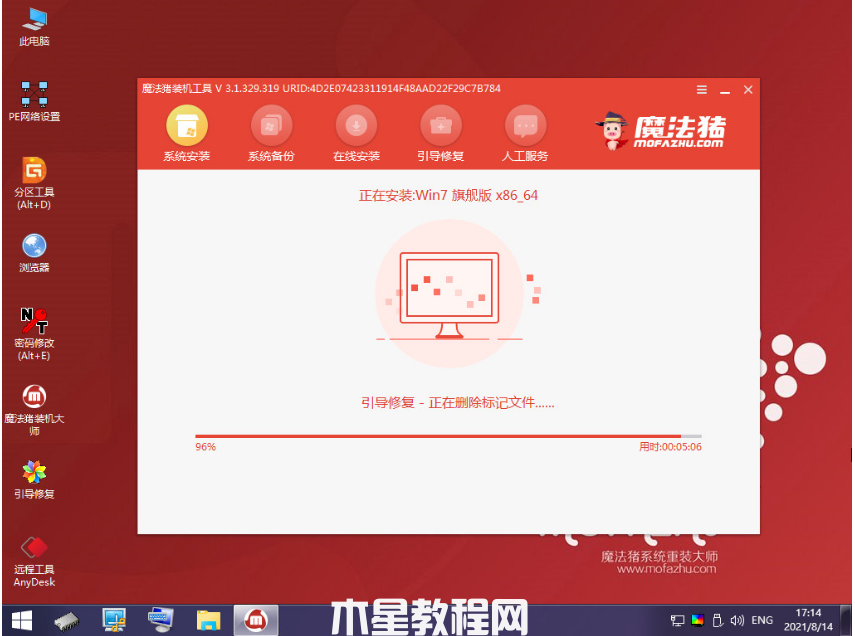Image resolution: width=855 pixels, height=636 pixels.
Task: Select 分区工具 (Alt+D) desktop icon
Action: click(34, 183)
